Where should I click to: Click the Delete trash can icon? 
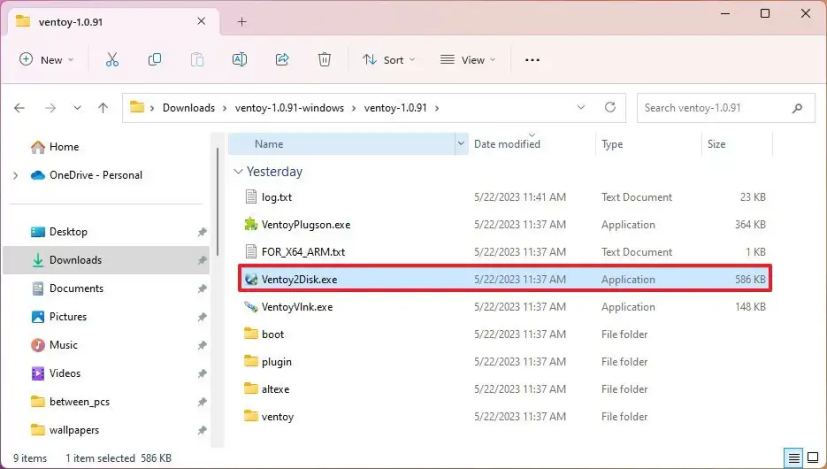324,60
